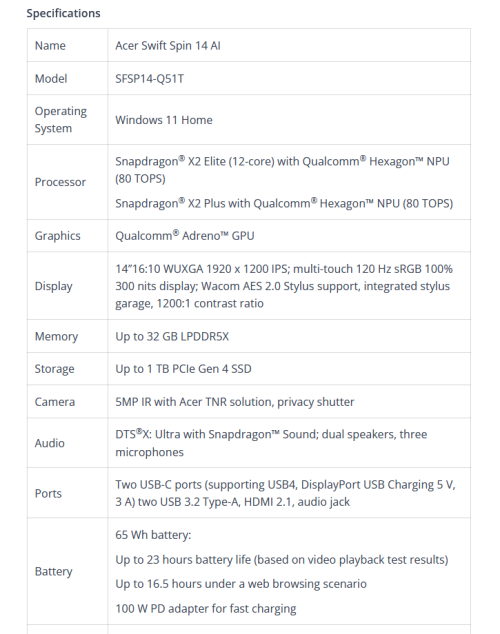Select the Processor row label
This screenshot has height=634, width=500.
point(60,182)
